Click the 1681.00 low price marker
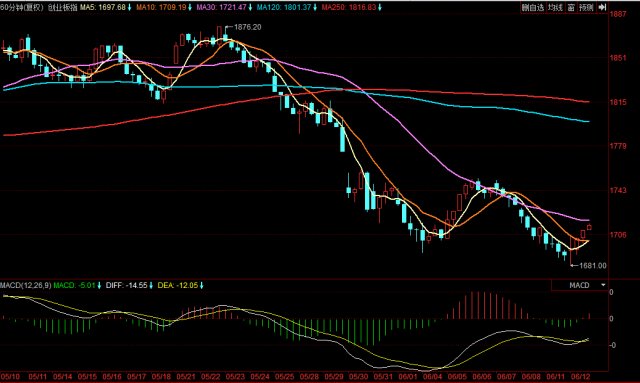The height and width of the screenshot is (383, 640). click(593, 265)
